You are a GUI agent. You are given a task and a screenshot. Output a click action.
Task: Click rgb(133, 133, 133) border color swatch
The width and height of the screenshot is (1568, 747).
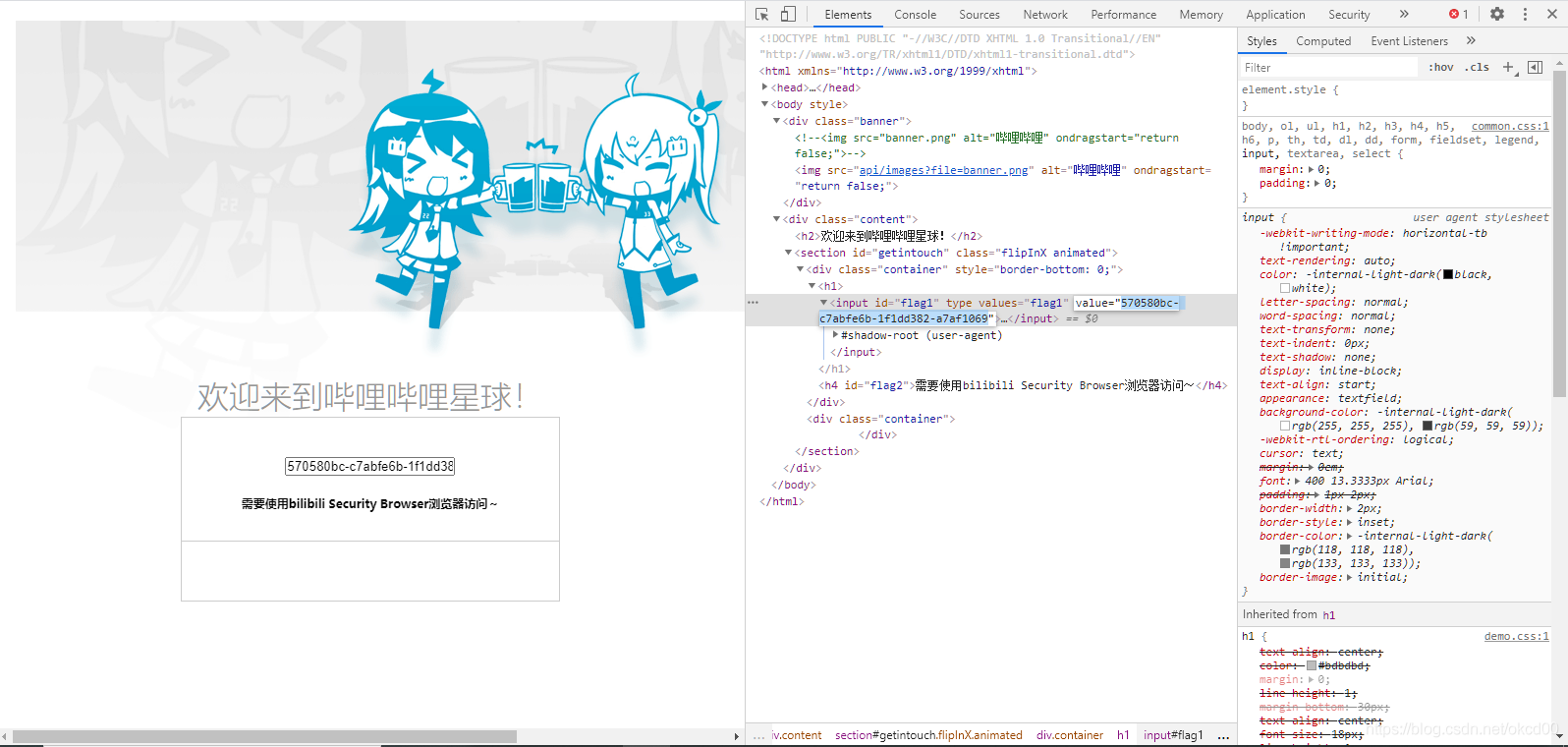point(1285,563)
